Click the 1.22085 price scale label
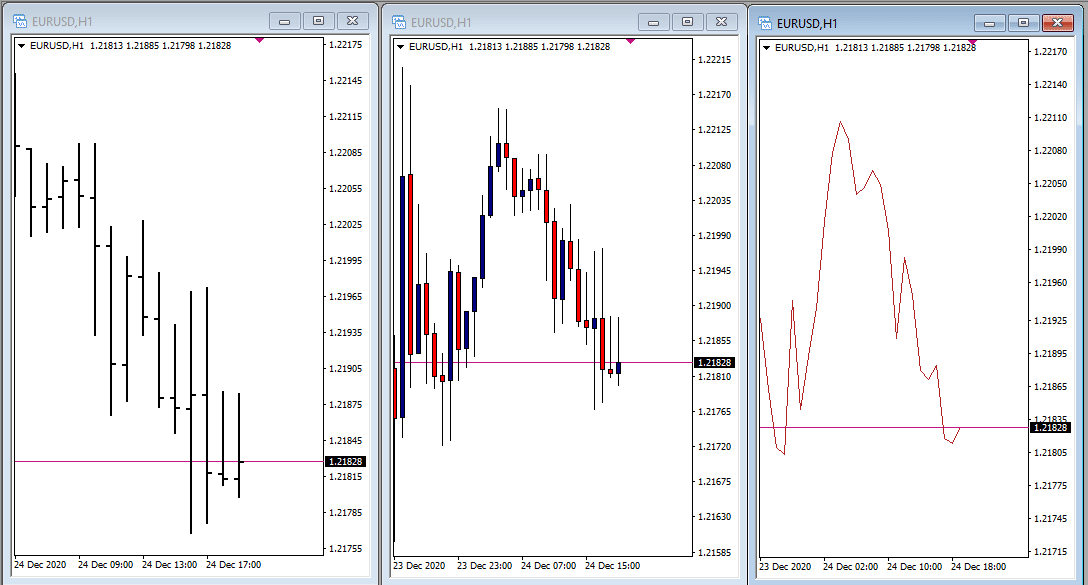1088x585 pixels. click(346, 152)
